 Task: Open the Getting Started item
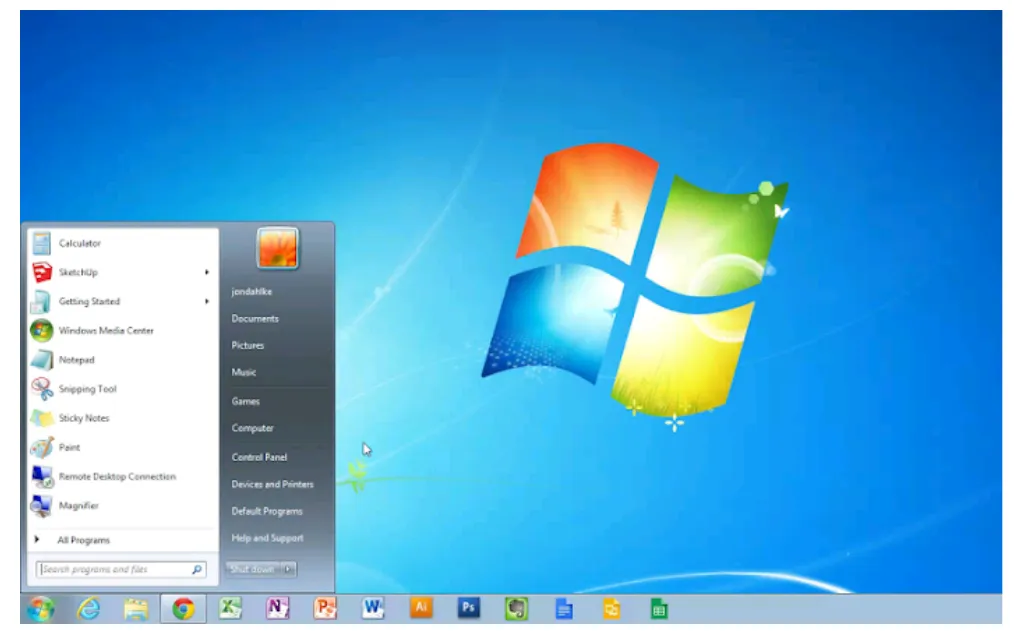click(122, 301)
